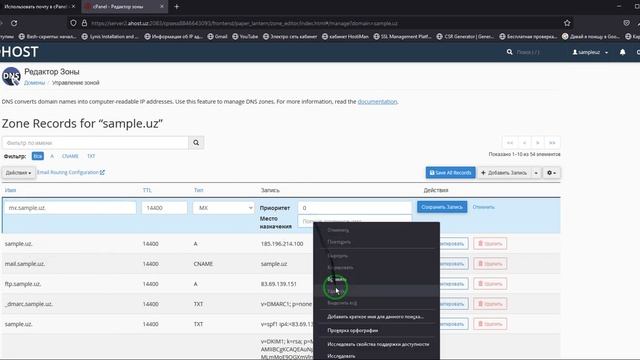Click the Приоритет field showing 0
Viewport: 640px width, 360px height.
tap(355, 208)
